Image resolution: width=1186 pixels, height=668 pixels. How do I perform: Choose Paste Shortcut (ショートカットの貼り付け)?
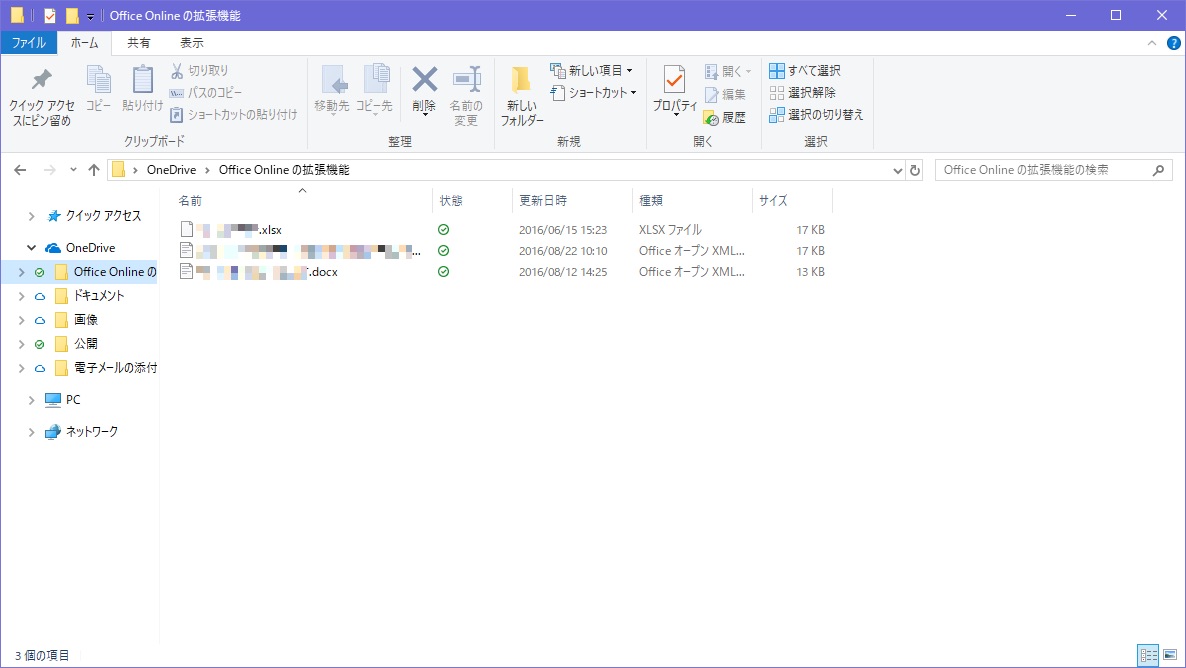234,114
